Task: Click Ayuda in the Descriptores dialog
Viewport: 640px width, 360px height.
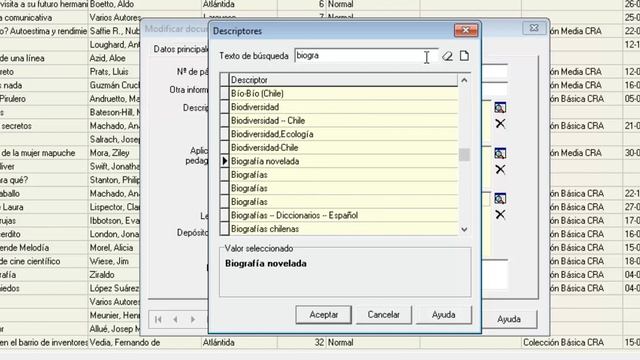Action: click(x=443, y=315)
